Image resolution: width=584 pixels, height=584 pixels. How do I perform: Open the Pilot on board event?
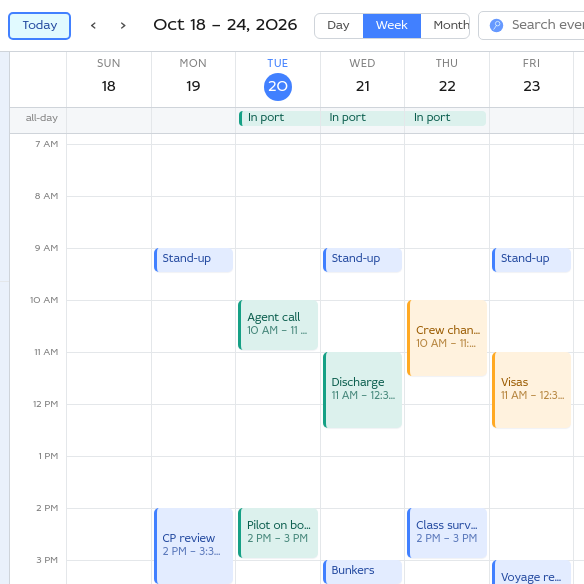point(278,533)
